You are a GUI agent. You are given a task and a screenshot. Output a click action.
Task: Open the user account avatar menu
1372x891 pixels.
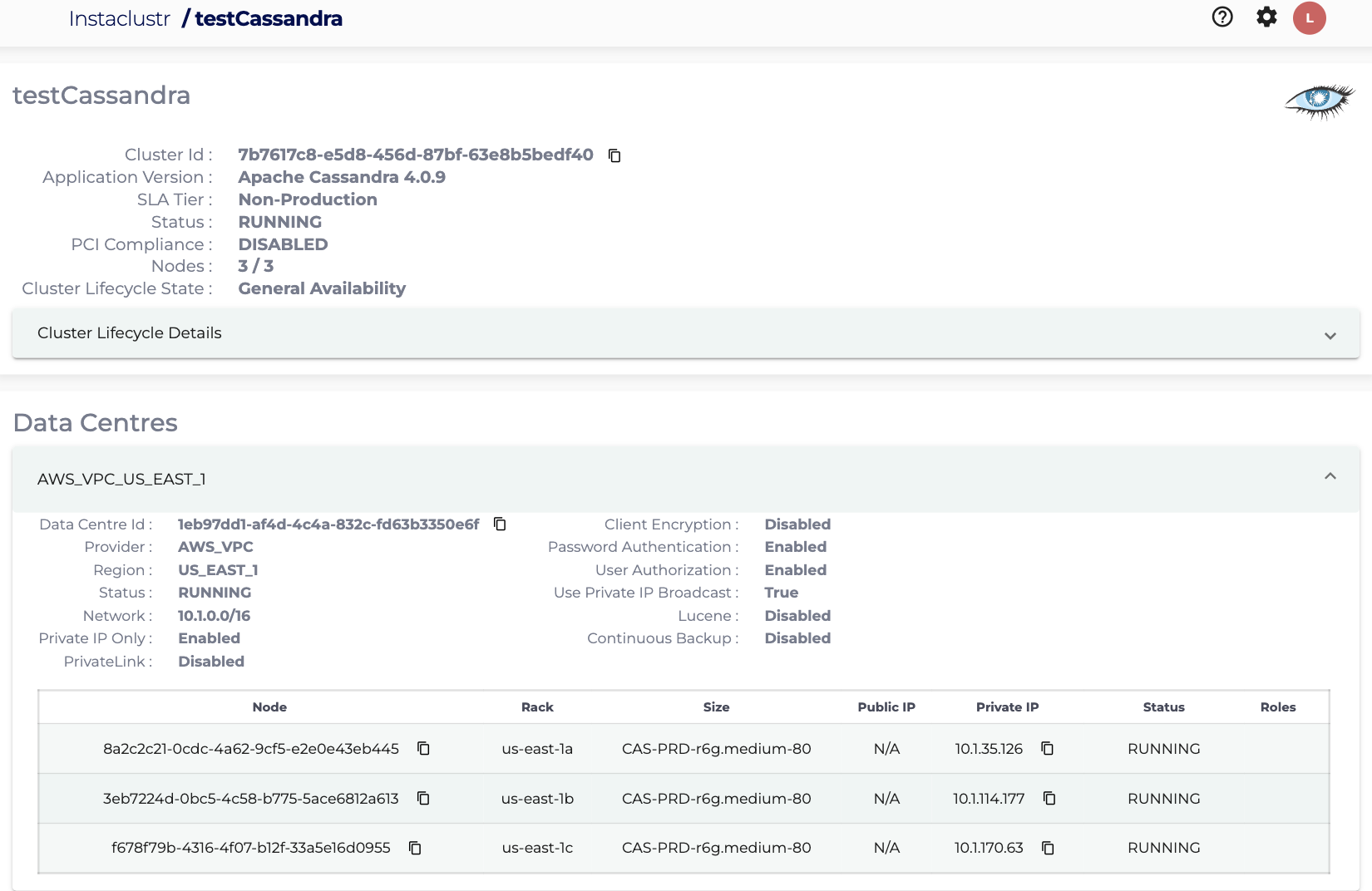[x=1310, y=18]
